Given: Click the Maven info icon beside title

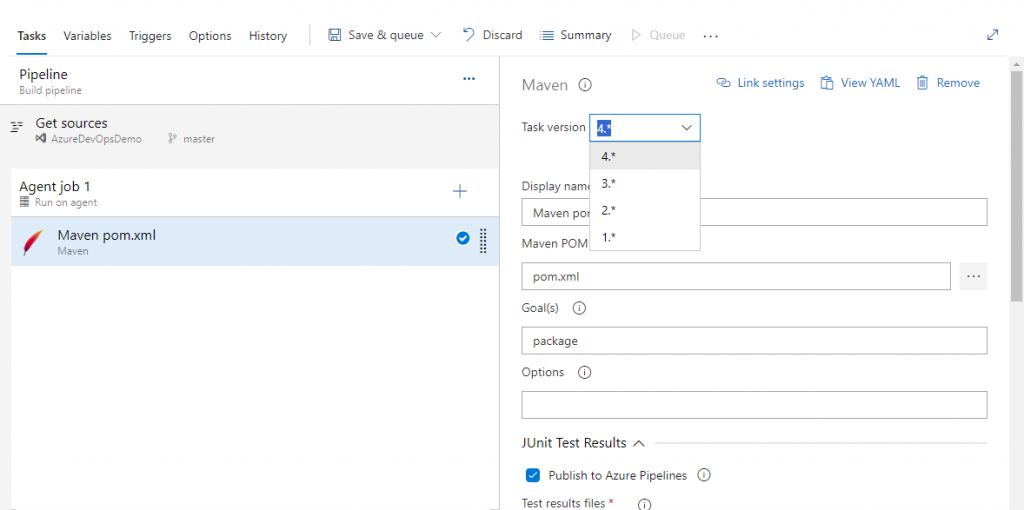Looking at the screenshot, I should [585, 85].
